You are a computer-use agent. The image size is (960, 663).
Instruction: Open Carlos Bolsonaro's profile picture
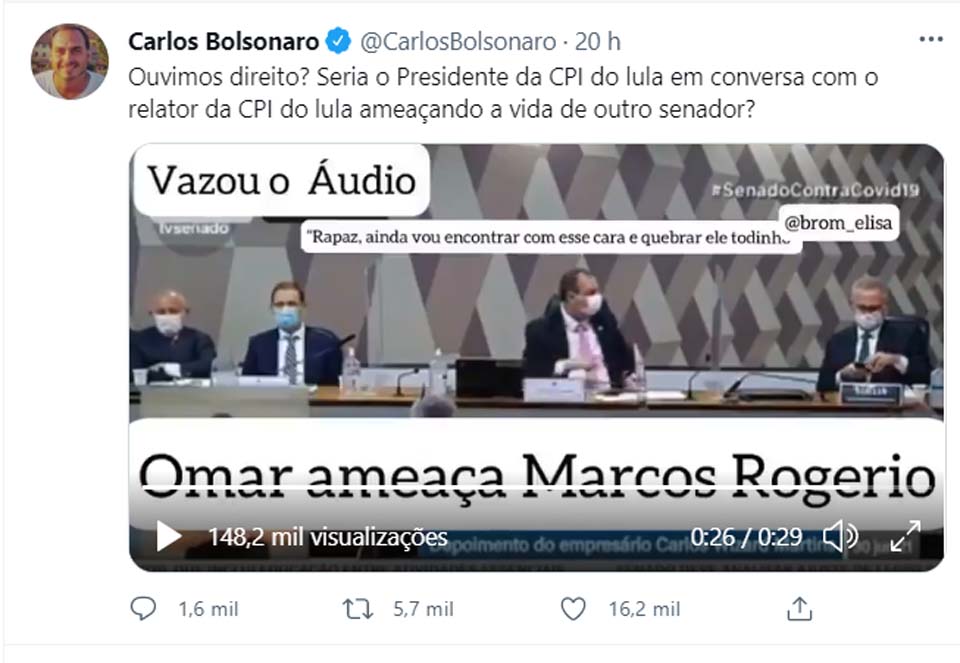70,61
